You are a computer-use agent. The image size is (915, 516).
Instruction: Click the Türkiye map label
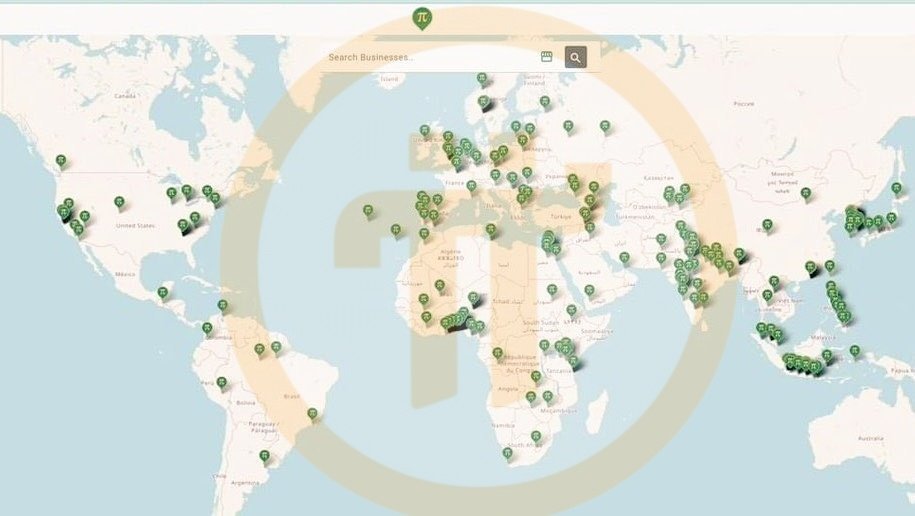pos(561,217)
